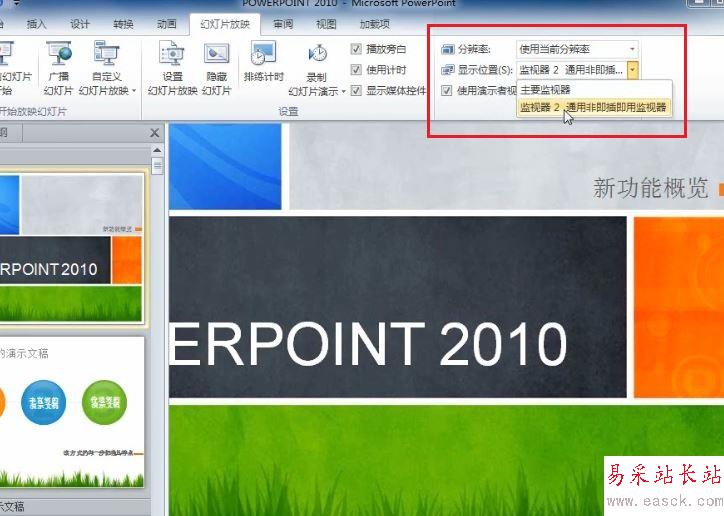724x516 pixels.
Task: Start Rehearse Timings (排练计时) icon
Action: click(x=263, y=53)
